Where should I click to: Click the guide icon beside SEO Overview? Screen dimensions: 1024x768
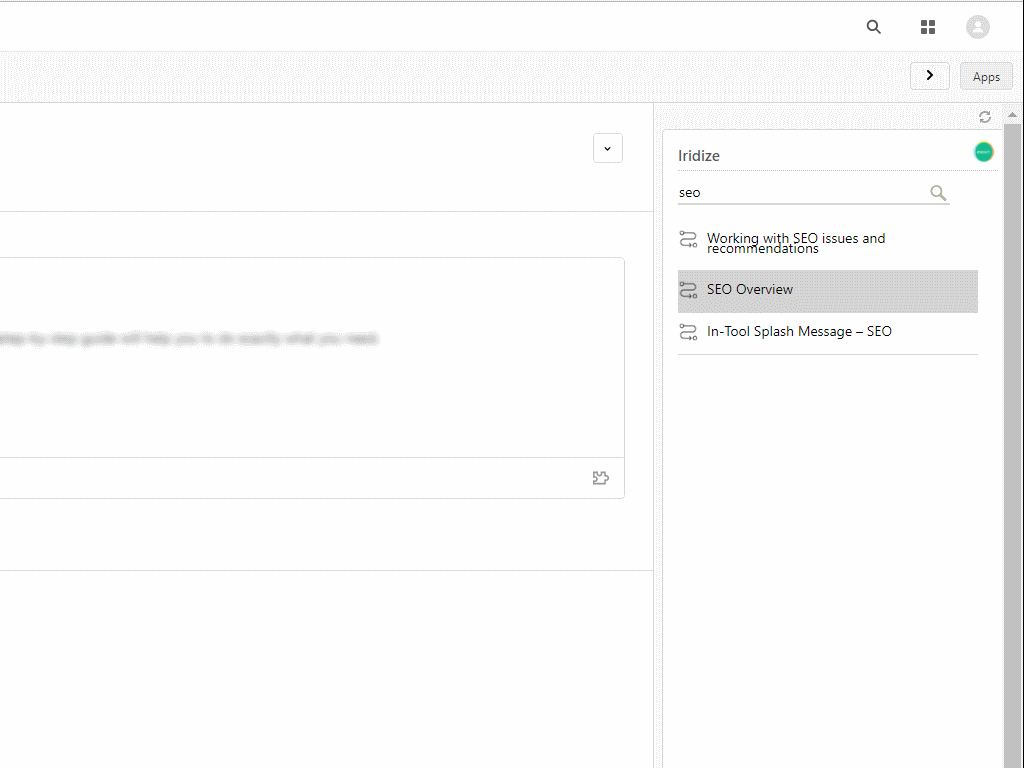coord(688,290)
